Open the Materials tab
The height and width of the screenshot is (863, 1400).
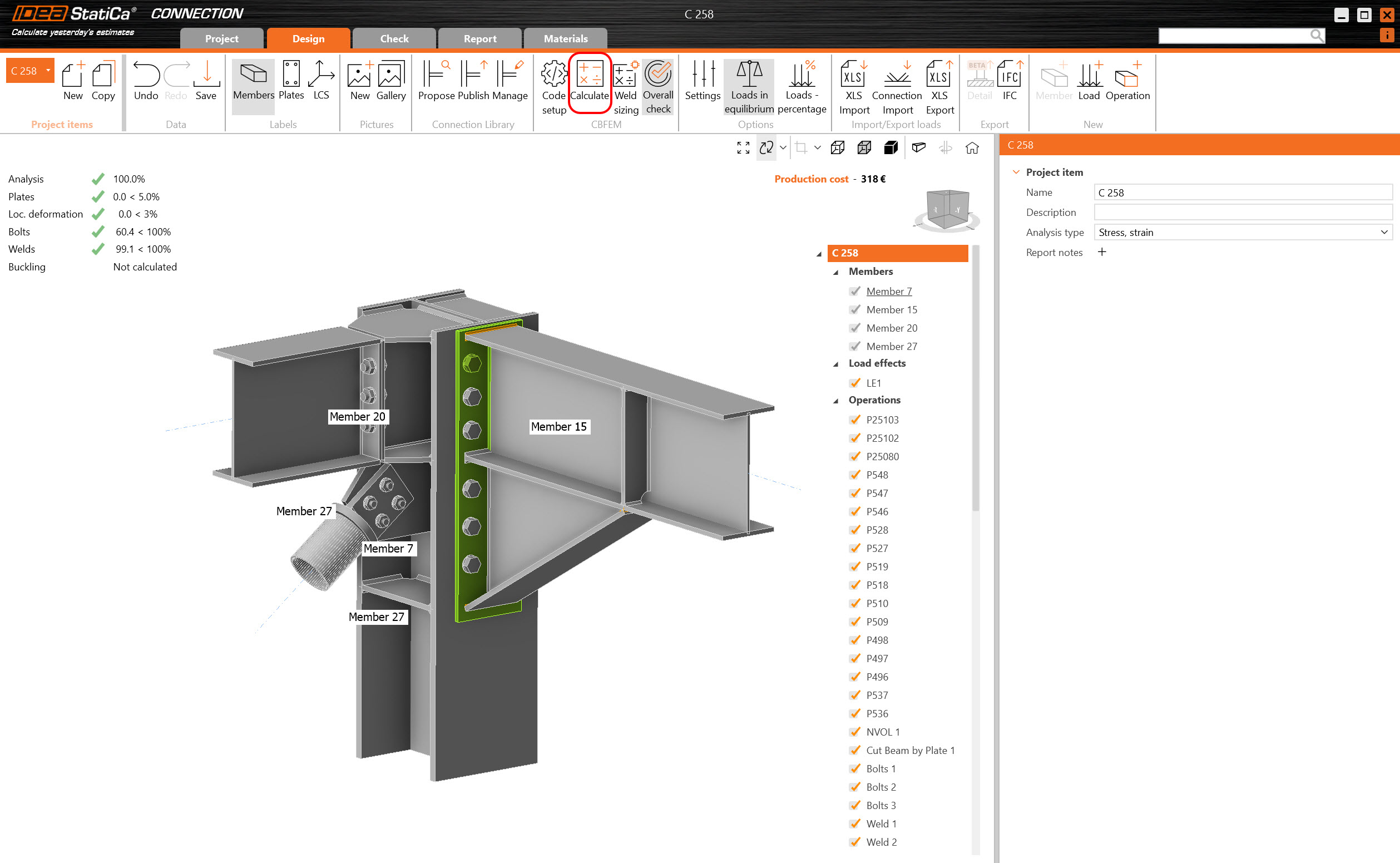[565, 39]
